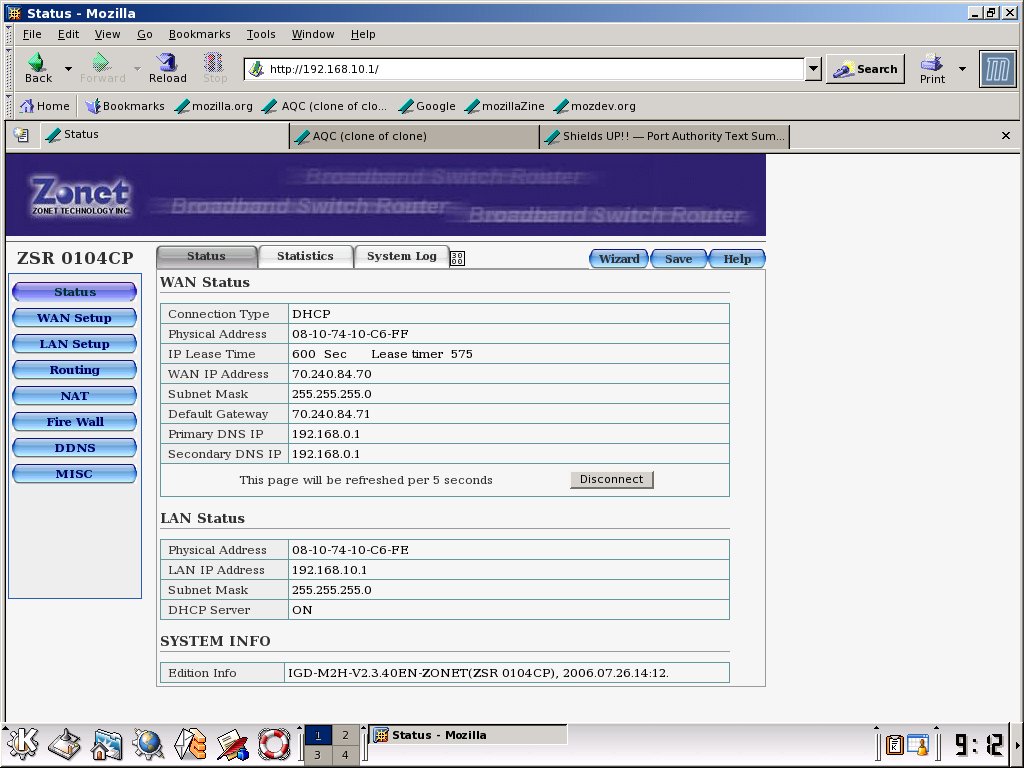The height and width of the screenshot is (768, 1024).
Task: Open the mozillaZine bookmark link
Action: [x=505, y=106]
